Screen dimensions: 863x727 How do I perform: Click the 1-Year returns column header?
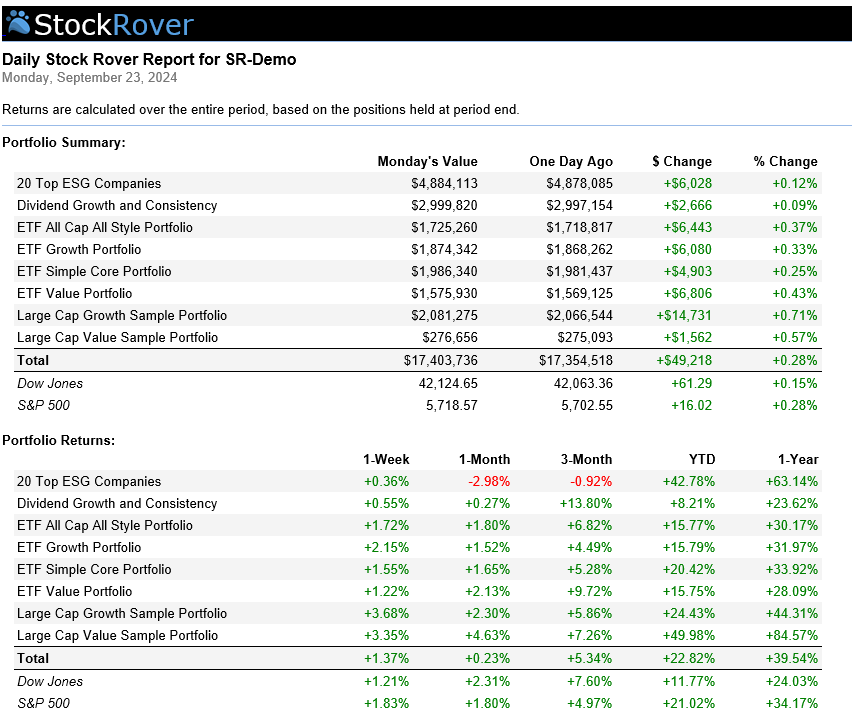(x=798, y=459)
